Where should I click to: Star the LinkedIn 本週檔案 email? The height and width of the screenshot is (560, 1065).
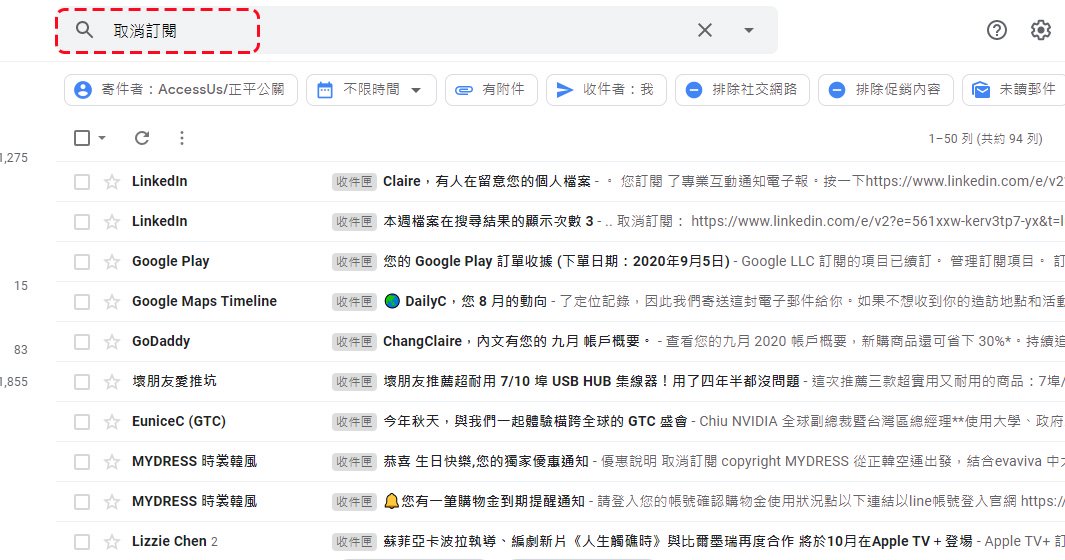click(111, 222)
